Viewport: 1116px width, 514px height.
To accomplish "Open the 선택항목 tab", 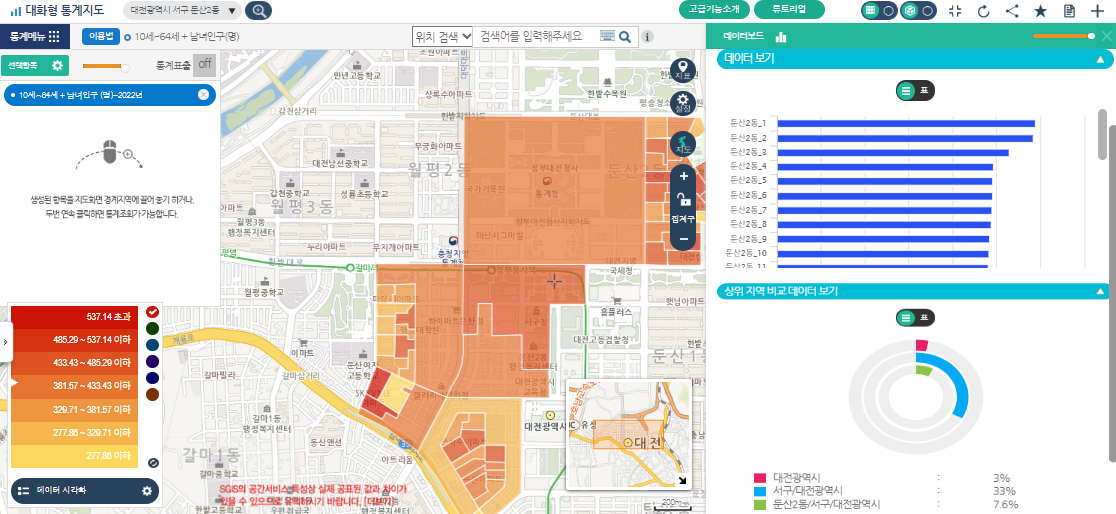I will 35,66.
